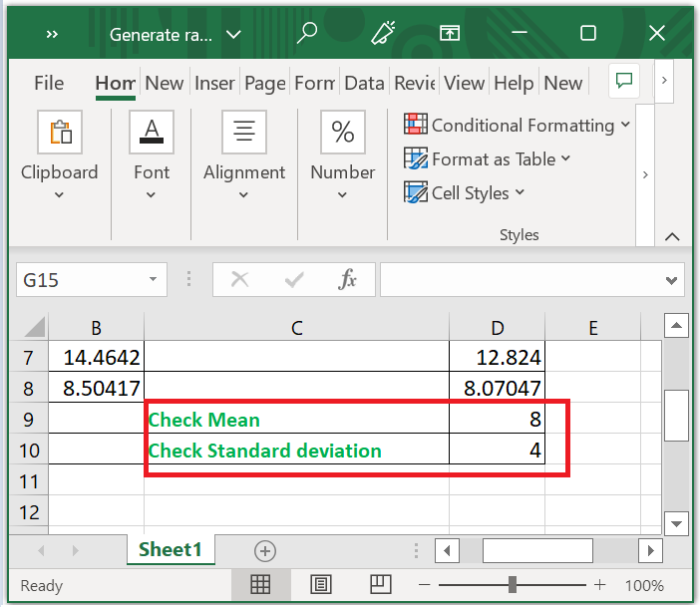This screenshot has height=607, width=700.
Task: Click vertical scrollbar down arrow
Action: click(x=676, y=524)
